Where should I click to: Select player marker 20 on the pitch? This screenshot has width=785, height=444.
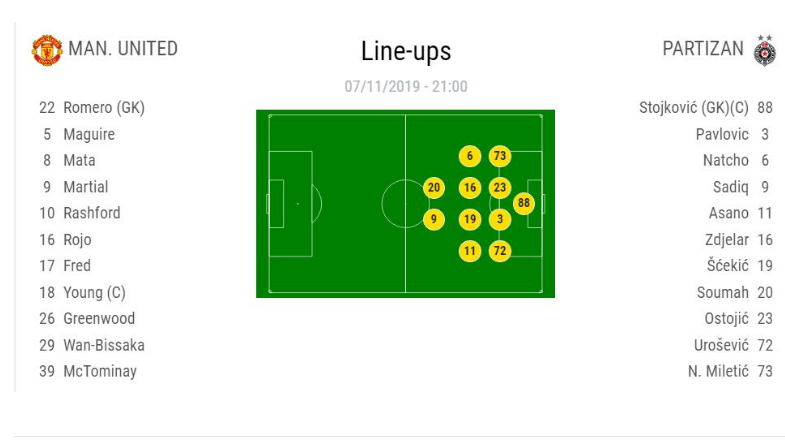(433, 188)
